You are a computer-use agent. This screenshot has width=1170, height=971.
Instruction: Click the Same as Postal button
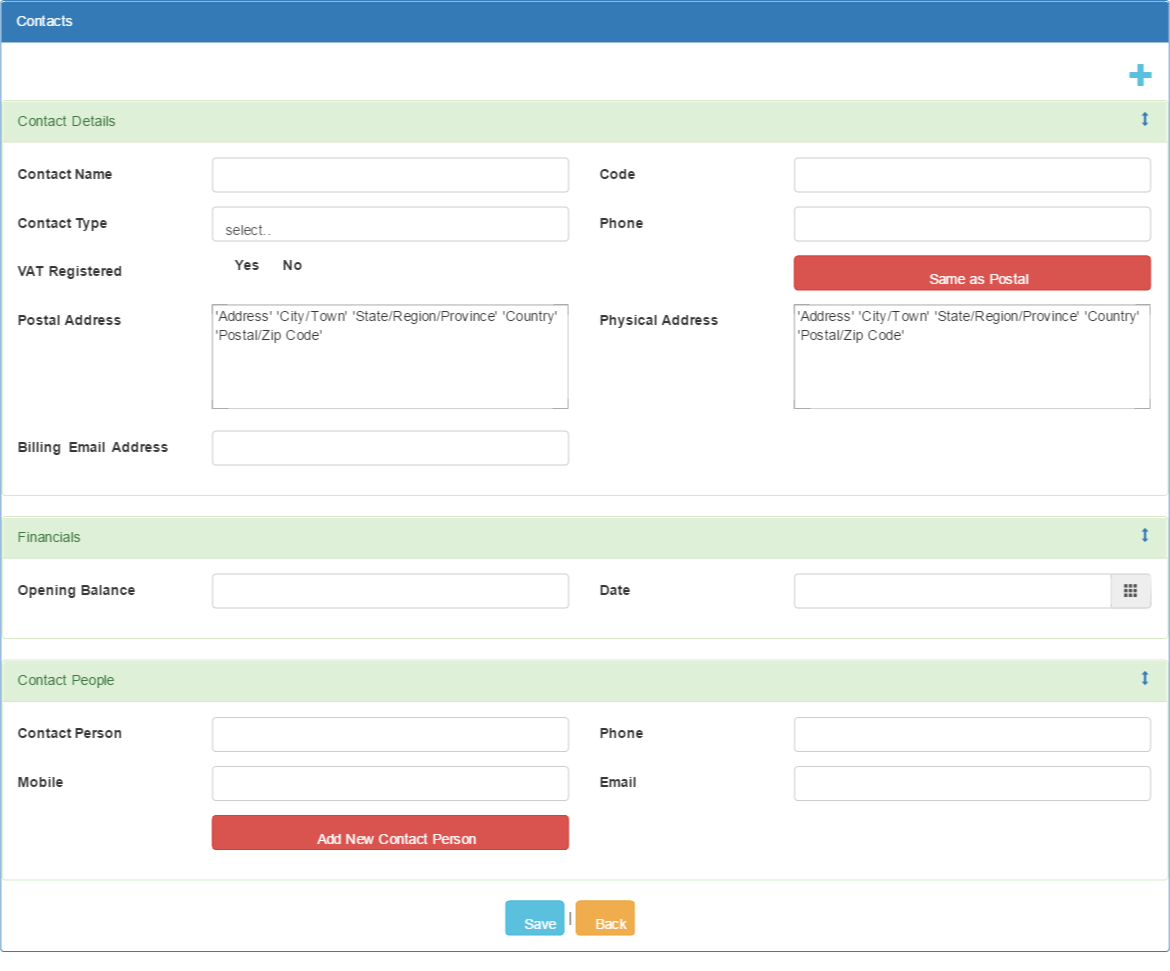tap(972, 273)
